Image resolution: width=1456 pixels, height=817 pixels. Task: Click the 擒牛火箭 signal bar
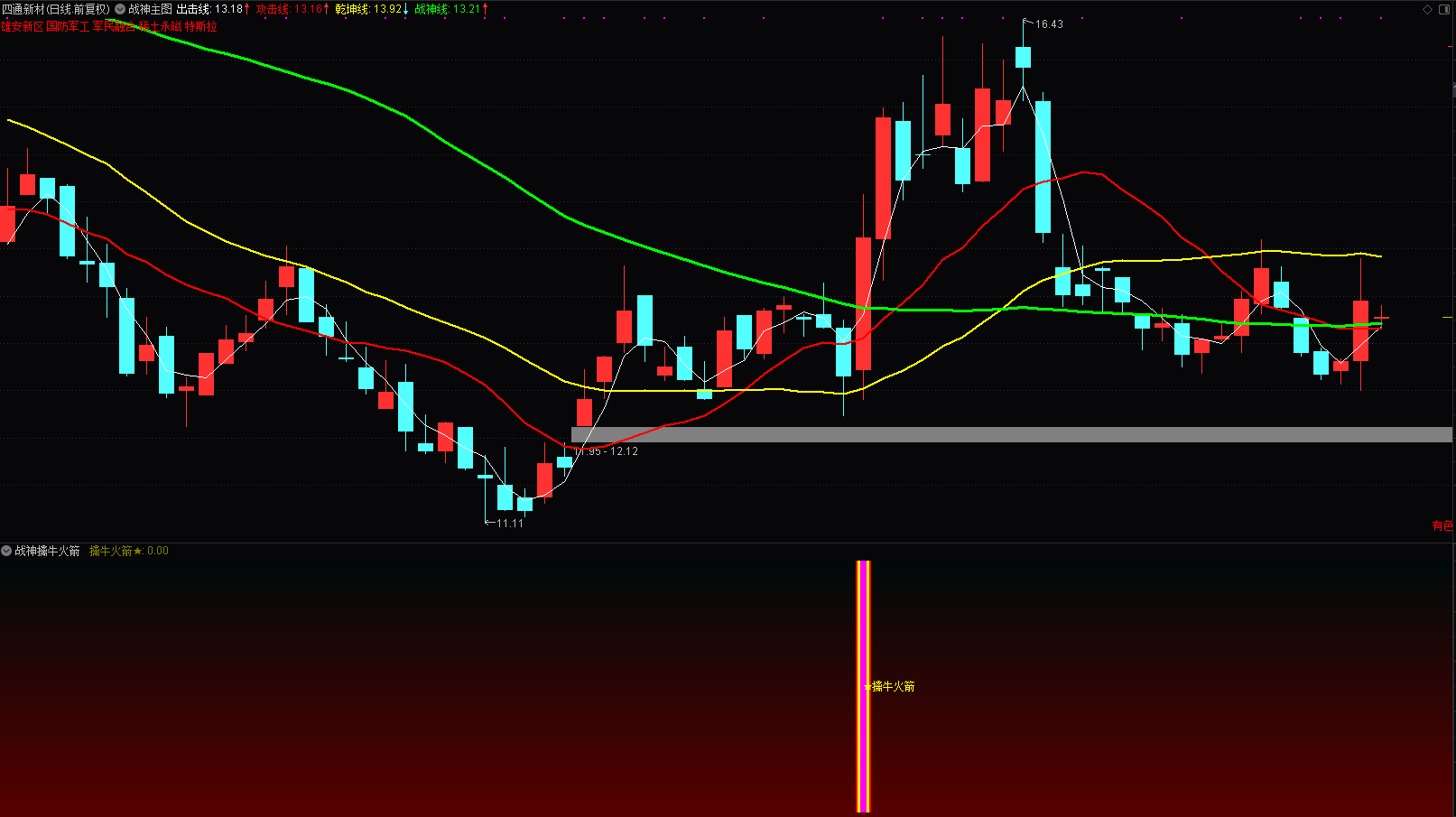pos(863,686)
